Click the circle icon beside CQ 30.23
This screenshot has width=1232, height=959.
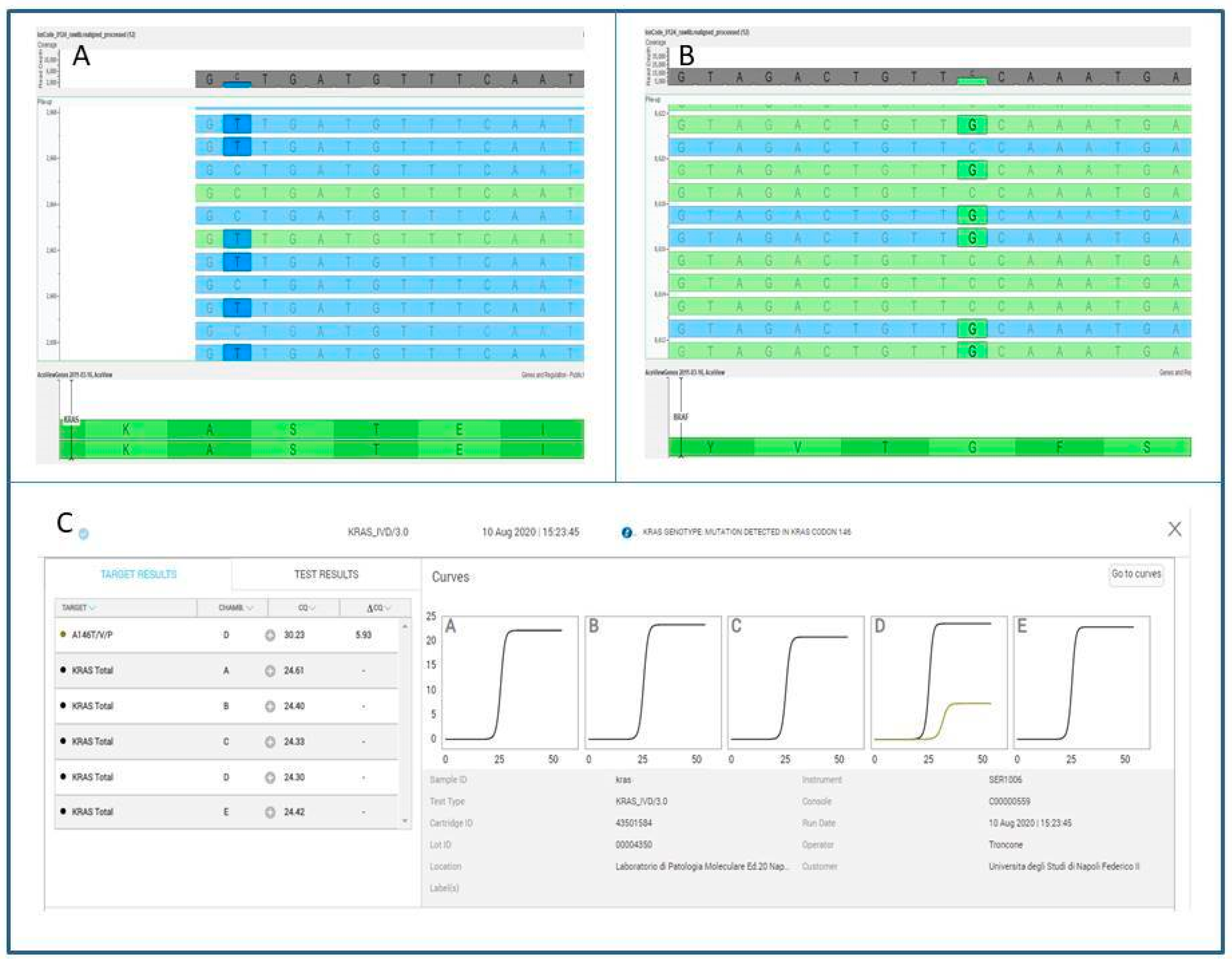pos(270,635)
